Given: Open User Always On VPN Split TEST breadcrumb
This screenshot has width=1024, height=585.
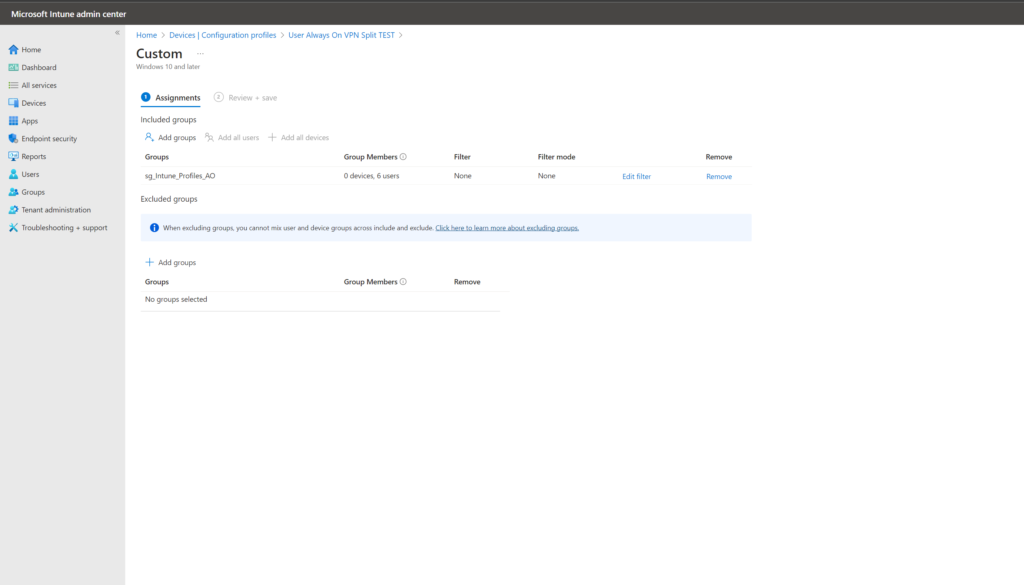Looking at the screenshot, I should point(342,35).
